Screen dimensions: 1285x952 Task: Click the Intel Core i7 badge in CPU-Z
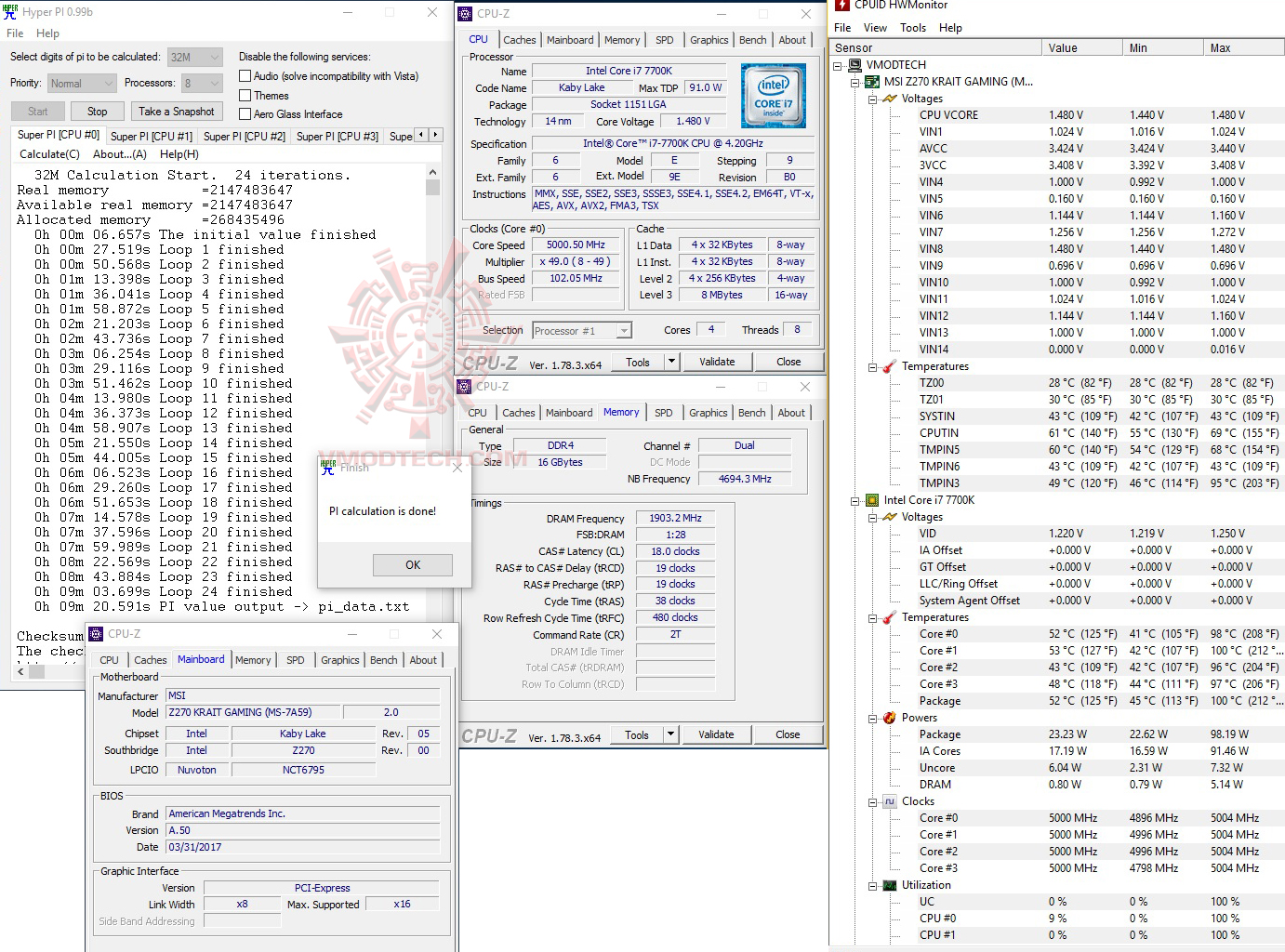point(773,96)
